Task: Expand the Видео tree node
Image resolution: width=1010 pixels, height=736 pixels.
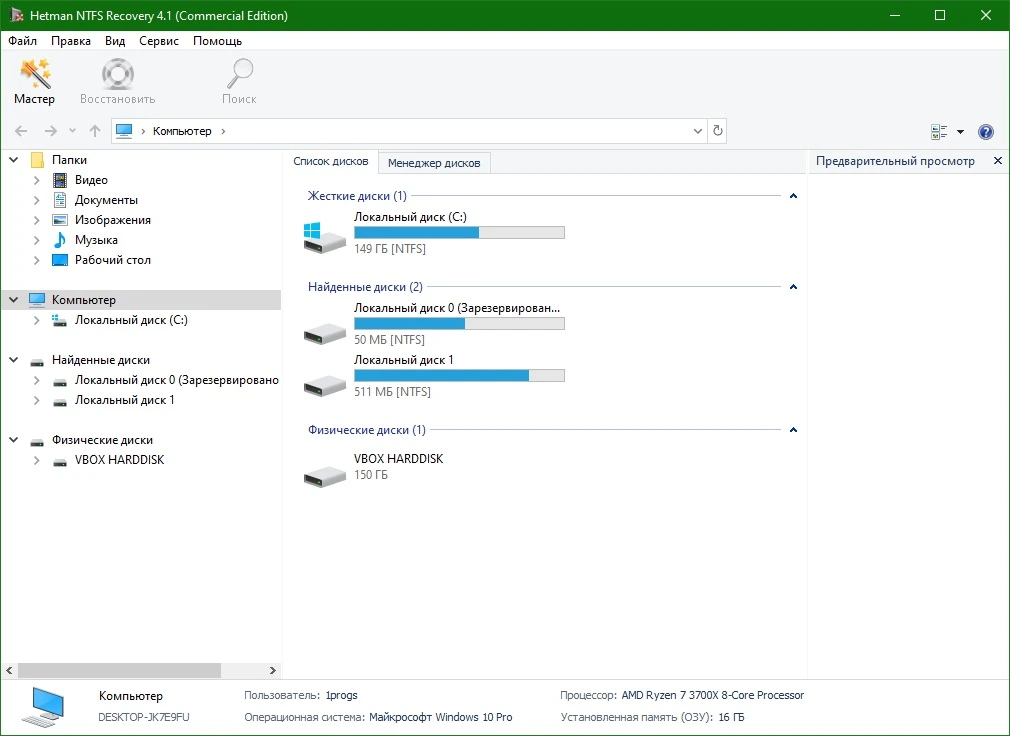Action: tap(37, 180)
